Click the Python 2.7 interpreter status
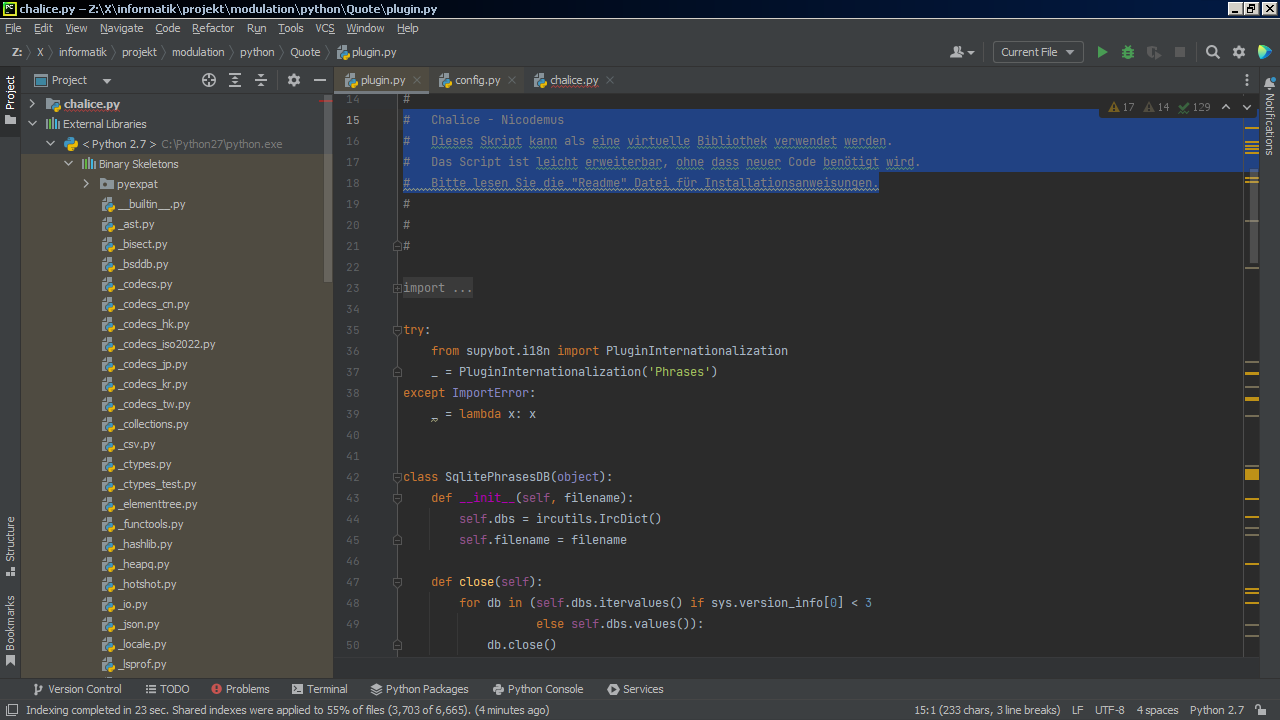 1216,710
